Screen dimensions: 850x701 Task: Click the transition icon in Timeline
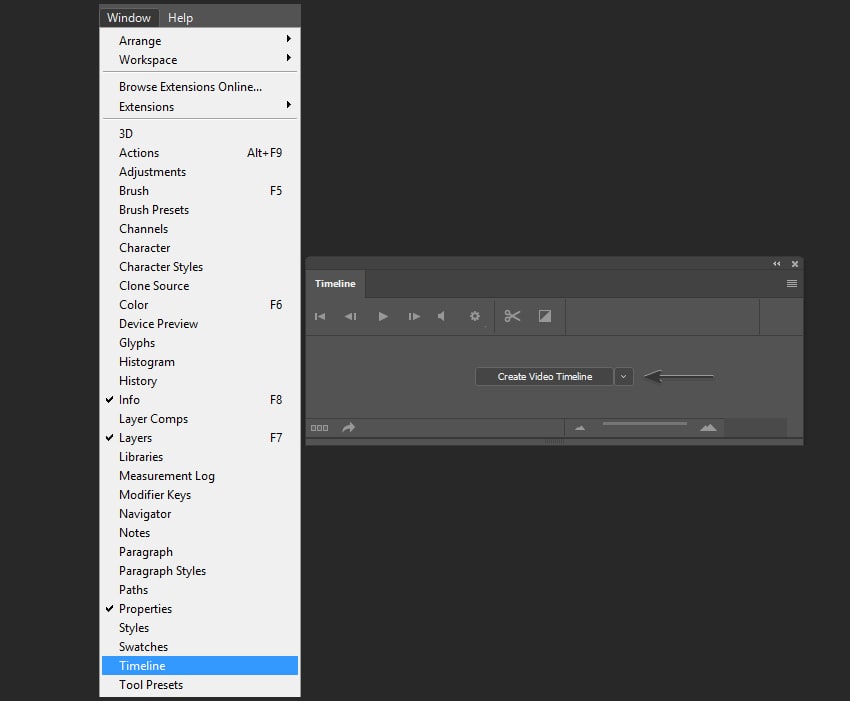[545, 316]
